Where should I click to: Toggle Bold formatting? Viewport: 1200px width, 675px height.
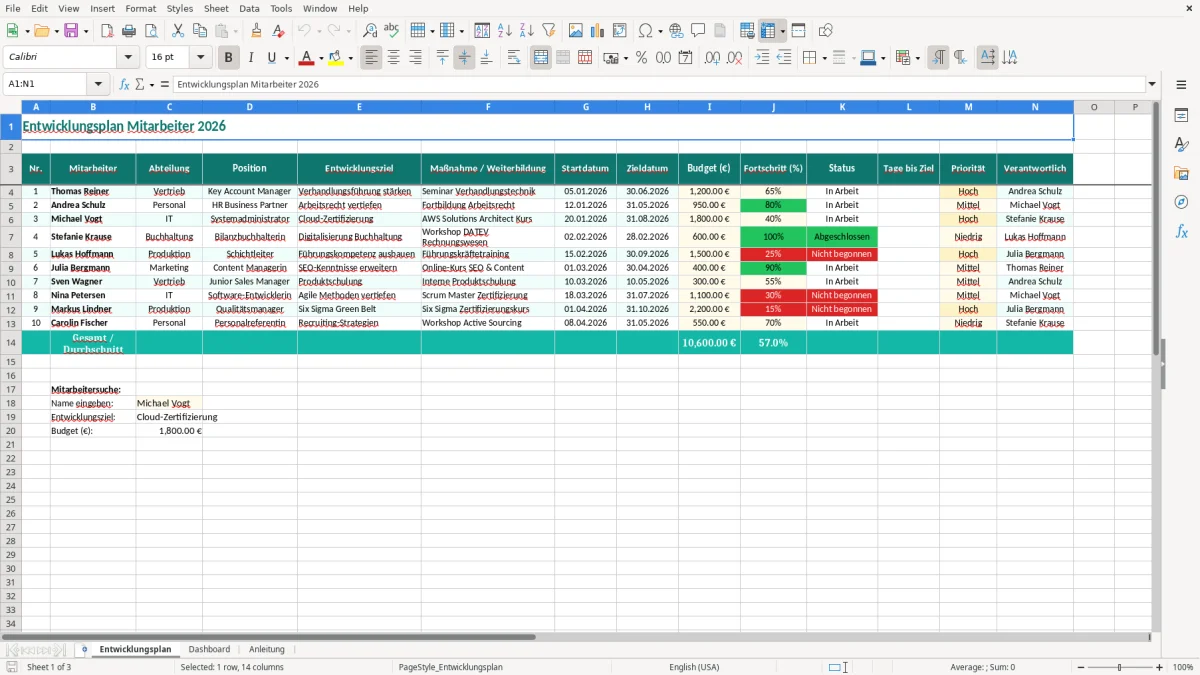tap(229, 58)
